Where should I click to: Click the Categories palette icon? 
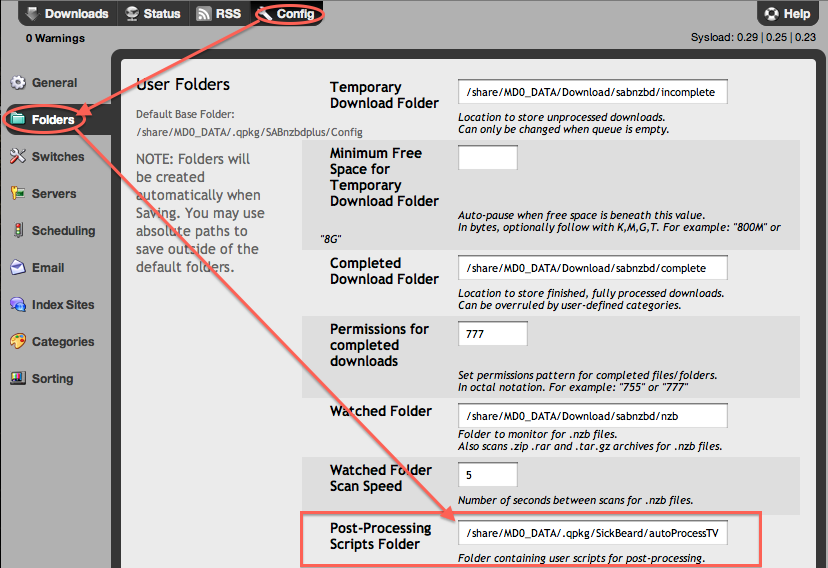pos(18,342)
